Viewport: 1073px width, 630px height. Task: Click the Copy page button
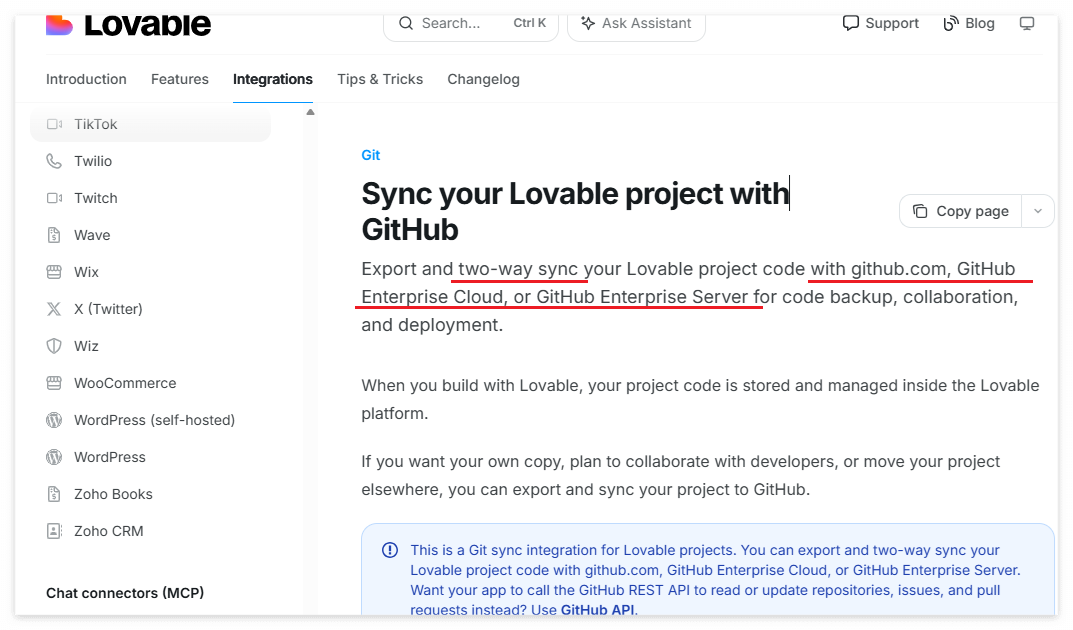point(961,211)
